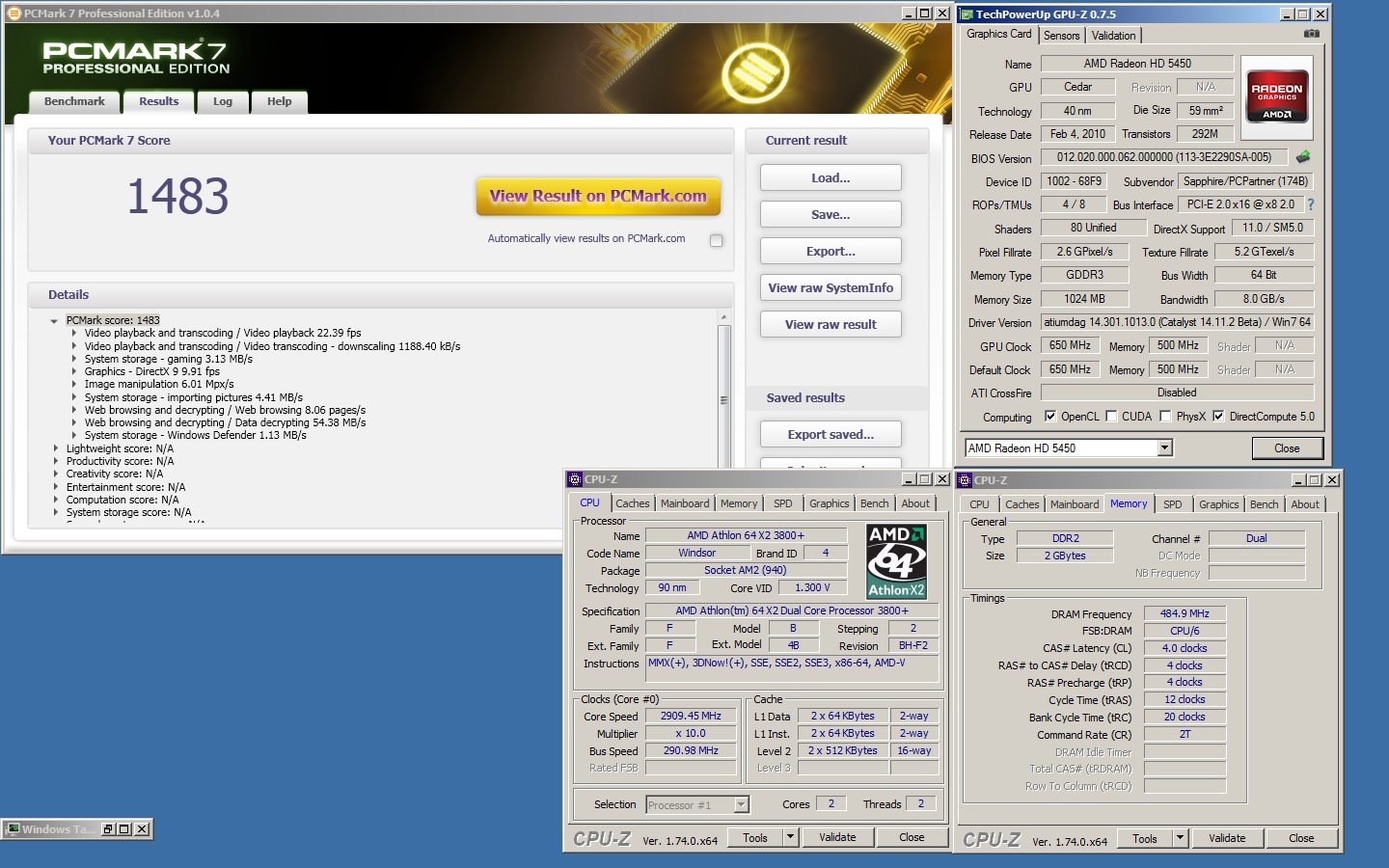Expand the System storage score node

click(x=55, y=512)
